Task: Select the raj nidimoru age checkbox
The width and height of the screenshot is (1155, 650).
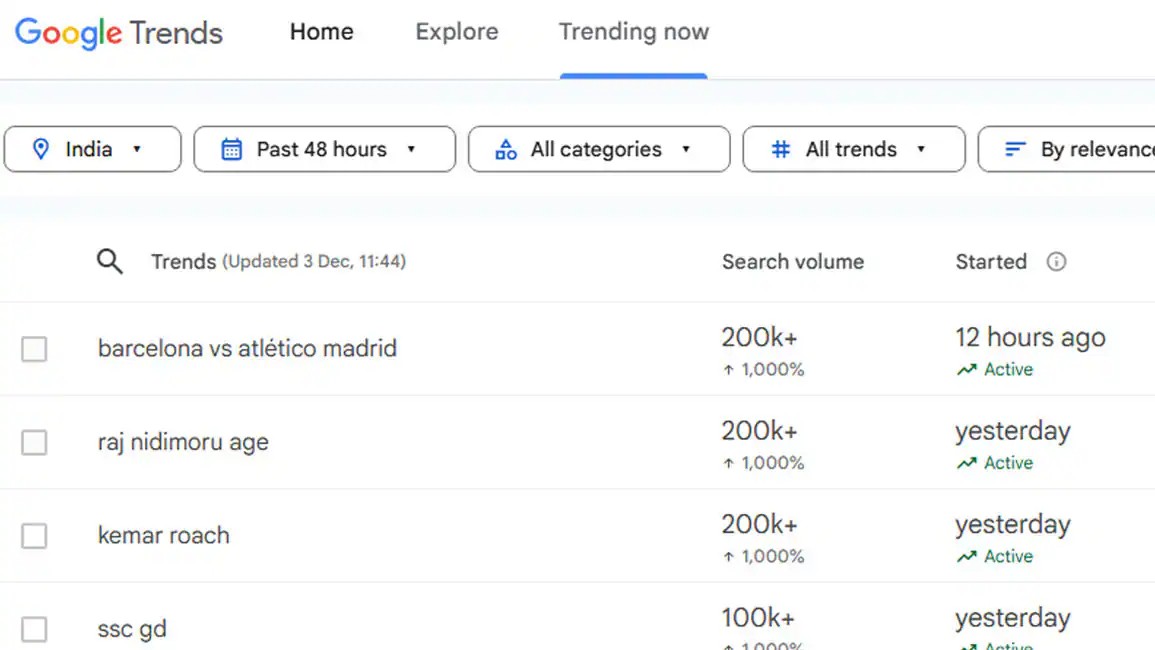Action: click(x=34, y=442)
